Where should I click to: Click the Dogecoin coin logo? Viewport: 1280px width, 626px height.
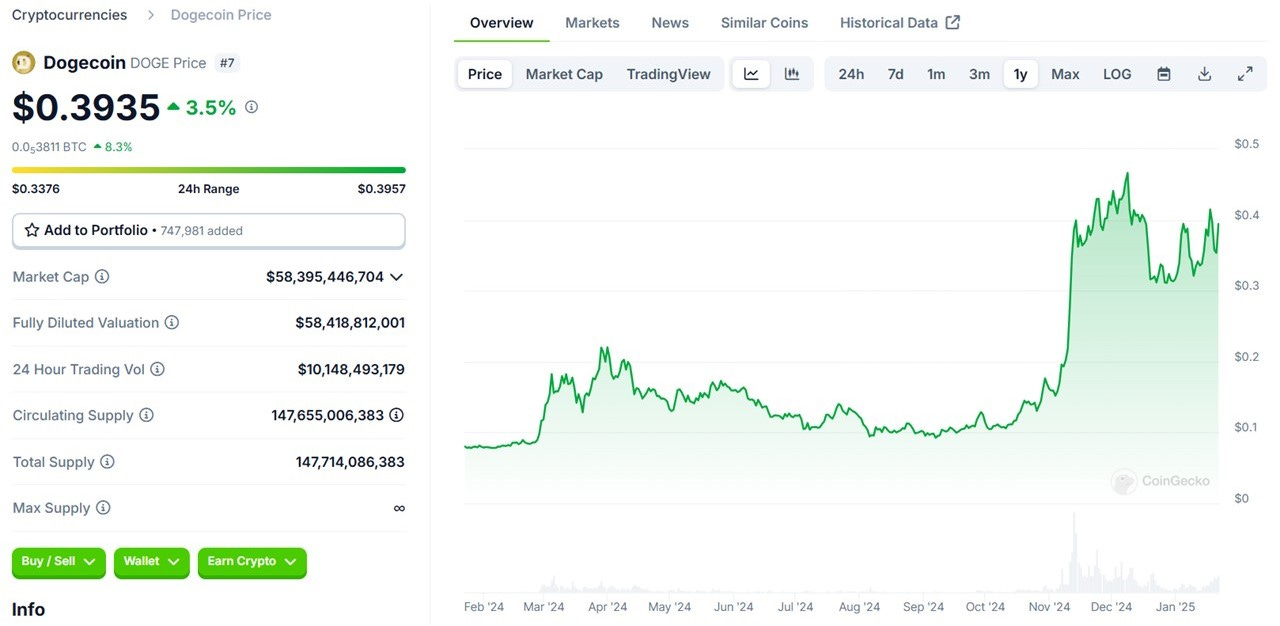(24, 63)
